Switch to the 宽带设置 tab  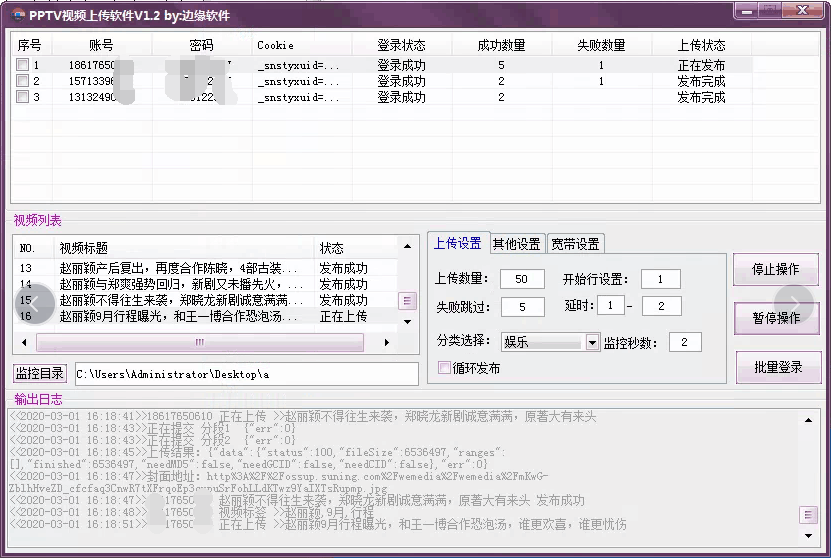pyautogui.click(x=576, y=244)
